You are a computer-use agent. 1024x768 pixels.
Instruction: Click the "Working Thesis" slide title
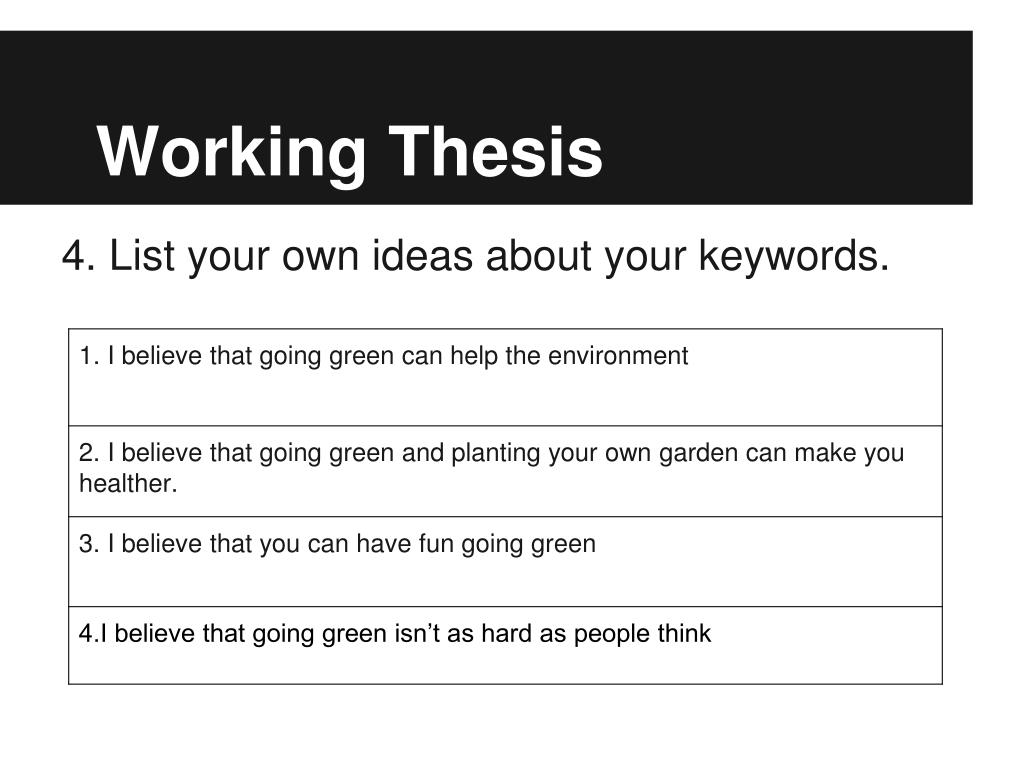[x=349, y=152]
